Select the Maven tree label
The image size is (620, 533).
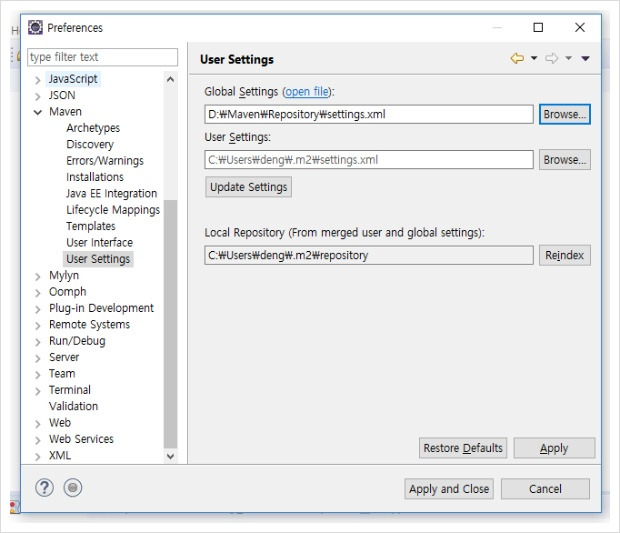point(65,112)
